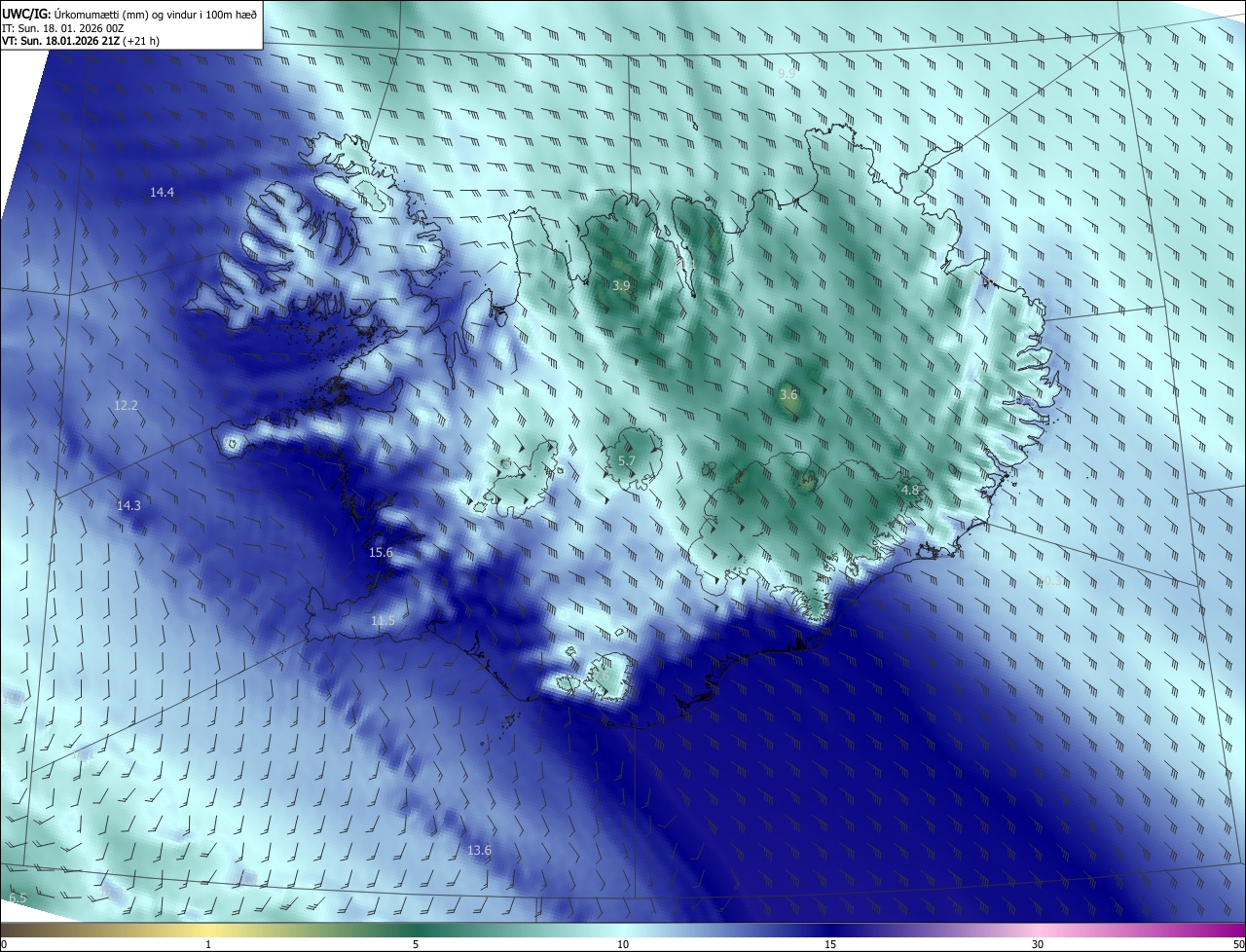
Task: Click the 'IT: Sun. 18. 01. 2026 00Z' line
Action: point(62,27)
